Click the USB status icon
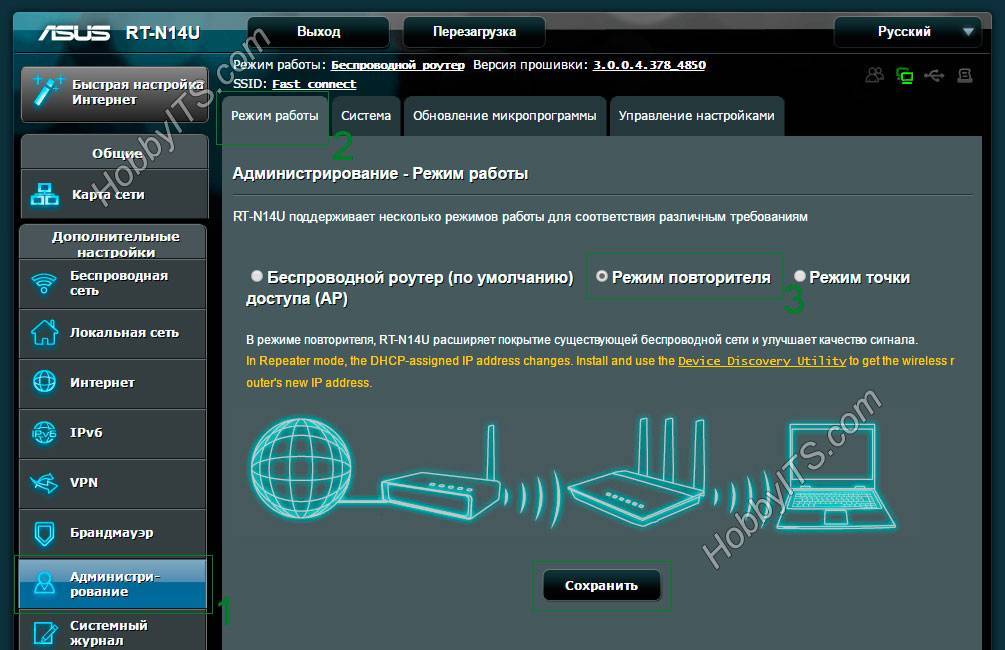This screenshot has width=1005, height=650. [x=935, y=75]
